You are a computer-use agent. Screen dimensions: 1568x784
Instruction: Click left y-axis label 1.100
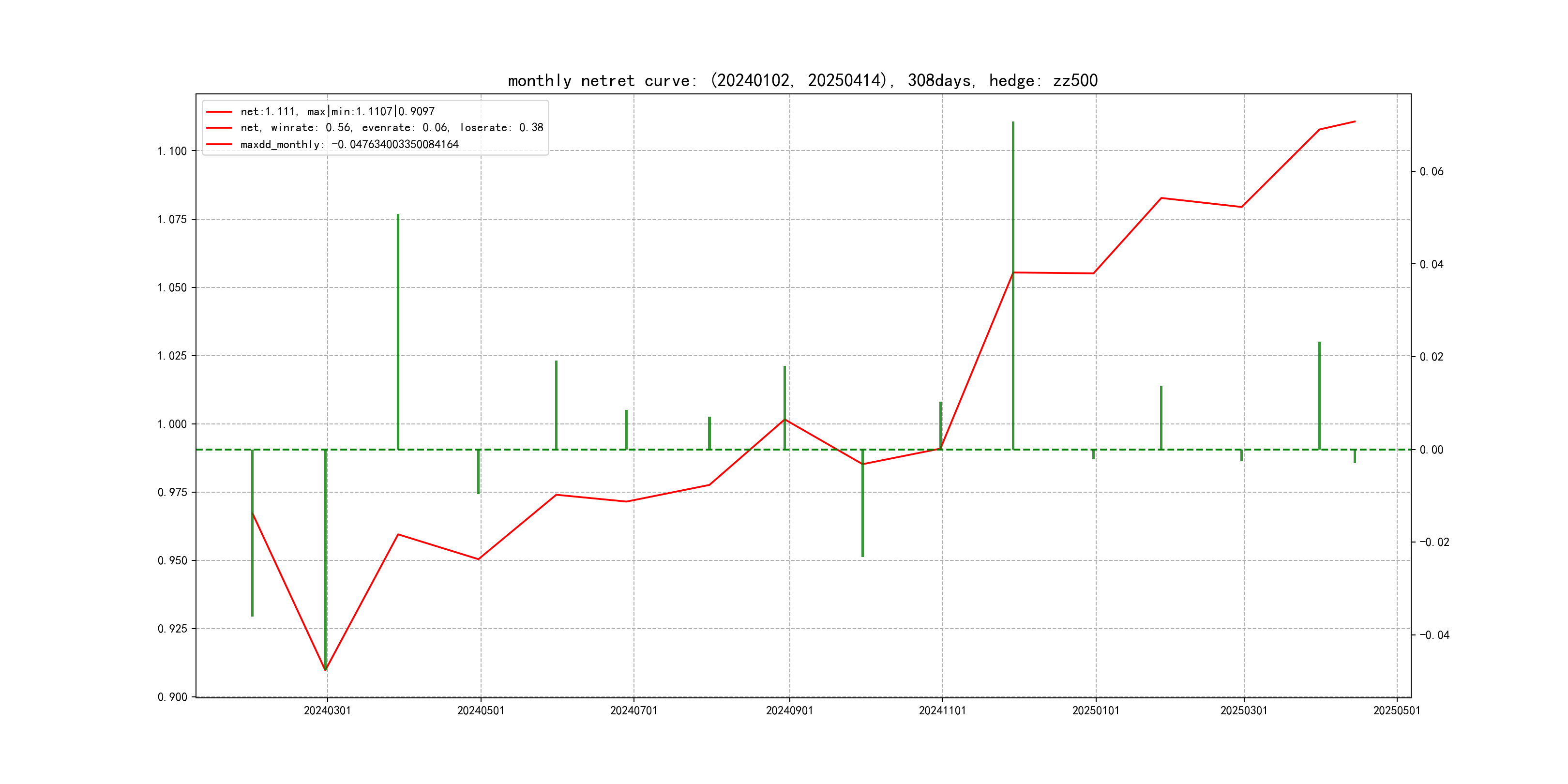(x=172, y=151)
